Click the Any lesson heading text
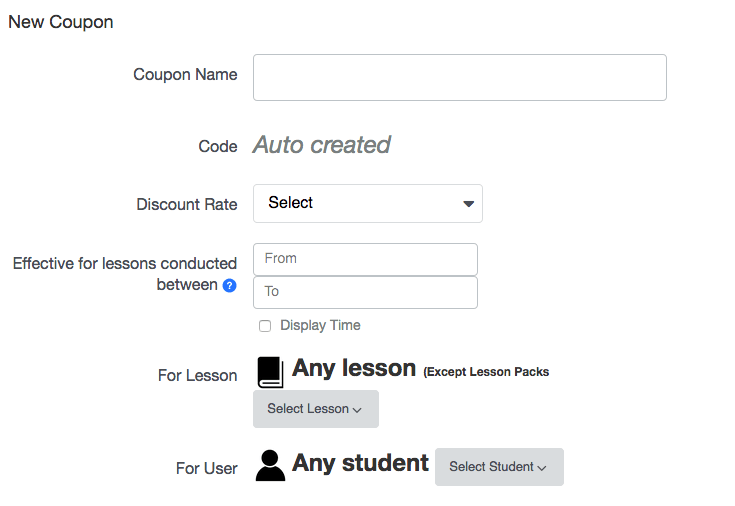The image size is (735, 506). pyautogui.click(x=354, y=368)
